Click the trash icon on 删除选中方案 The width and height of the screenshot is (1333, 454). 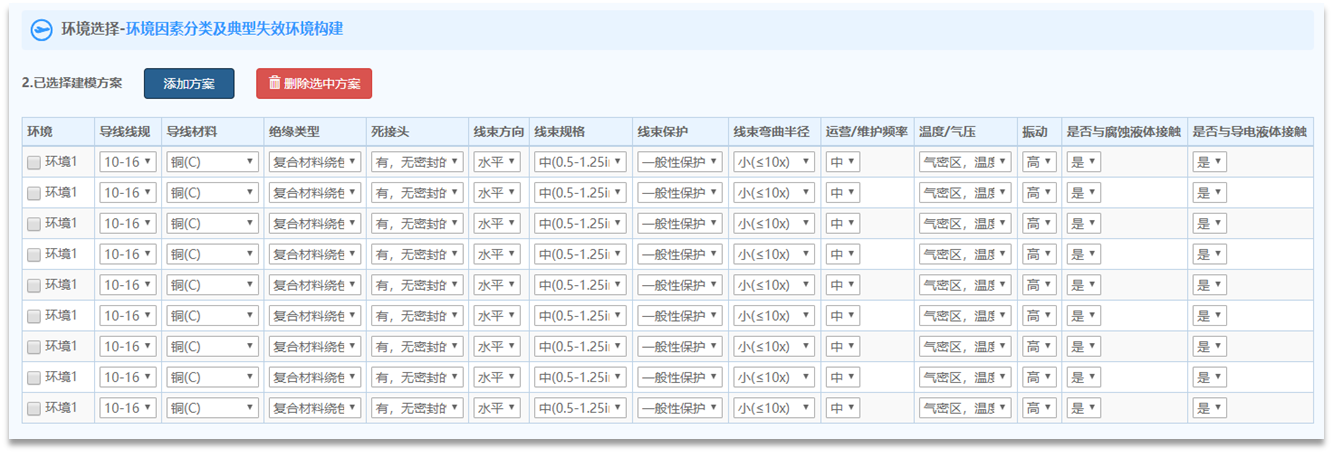tap(275, 84)
